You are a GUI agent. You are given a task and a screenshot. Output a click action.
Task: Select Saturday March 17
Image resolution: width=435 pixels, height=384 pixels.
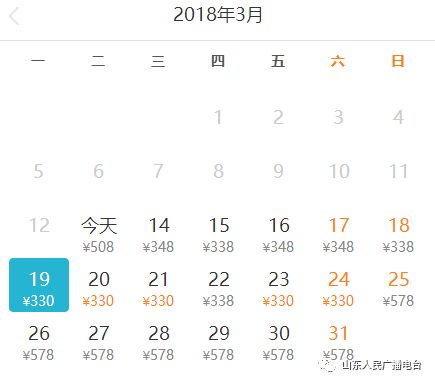(x=339, y=235)
